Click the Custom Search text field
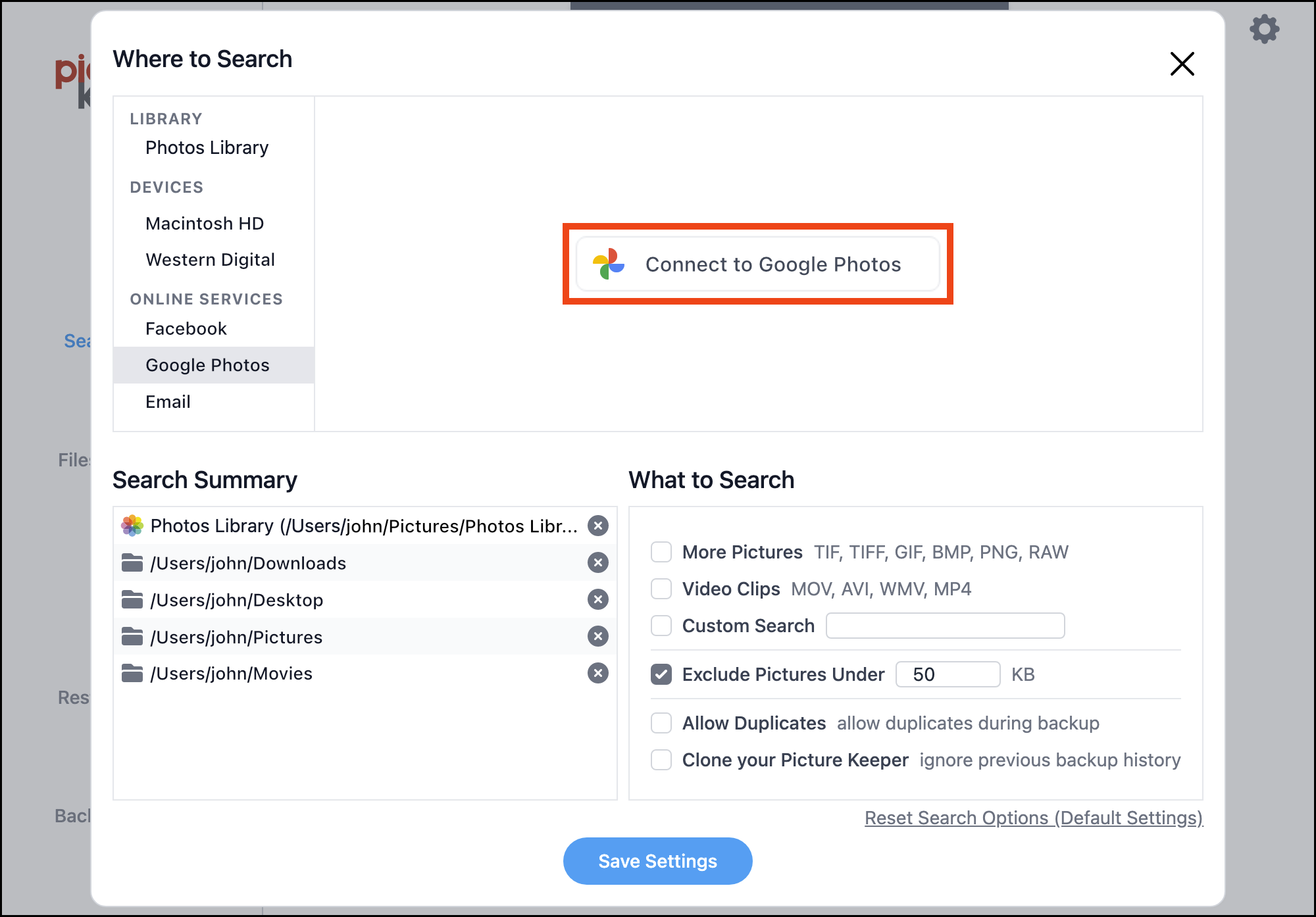Image resolution: width=1316 pixels, height=917 pixels. (x=946, y=626)
